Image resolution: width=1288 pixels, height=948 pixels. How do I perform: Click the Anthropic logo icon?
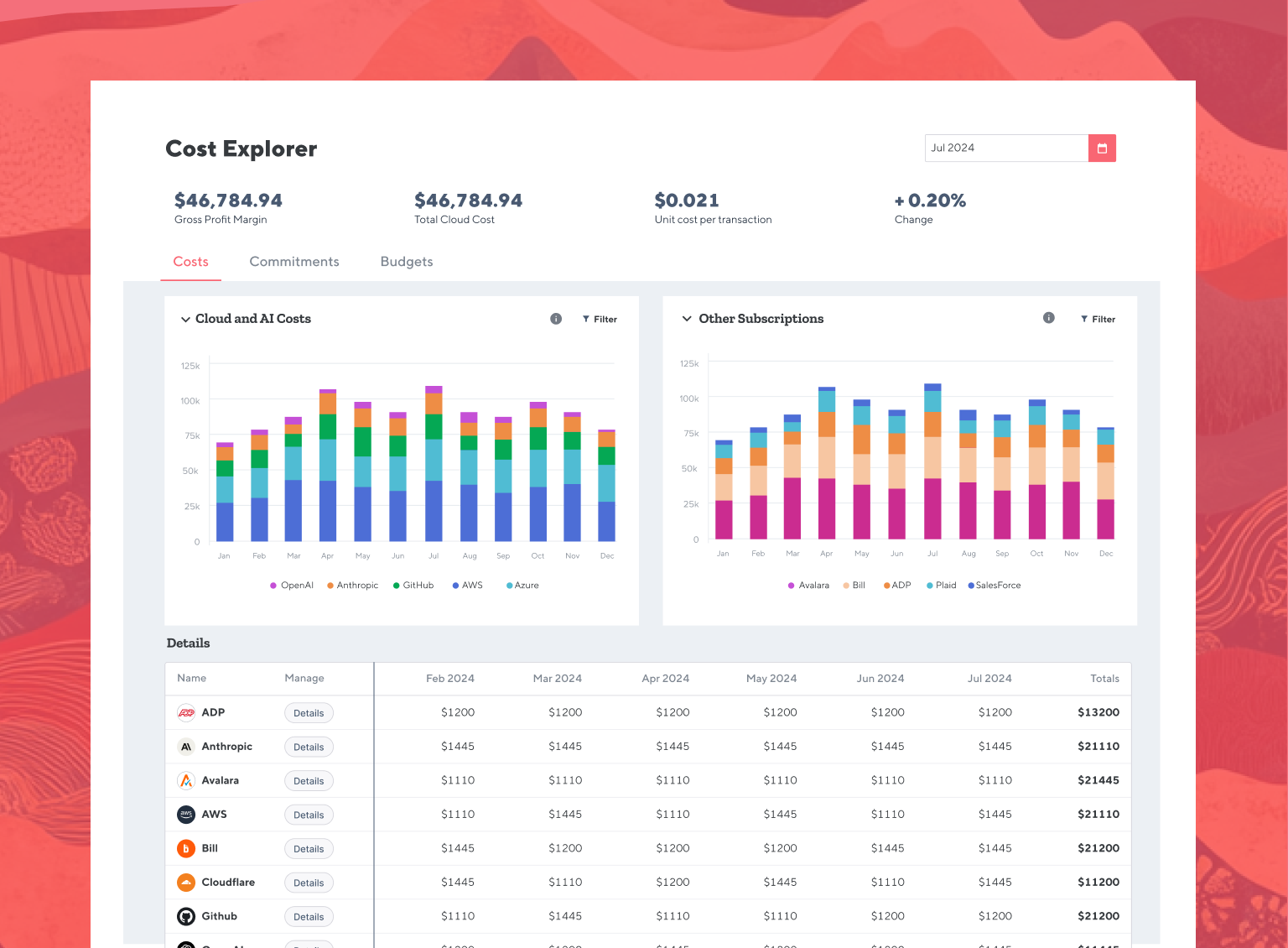186,747
